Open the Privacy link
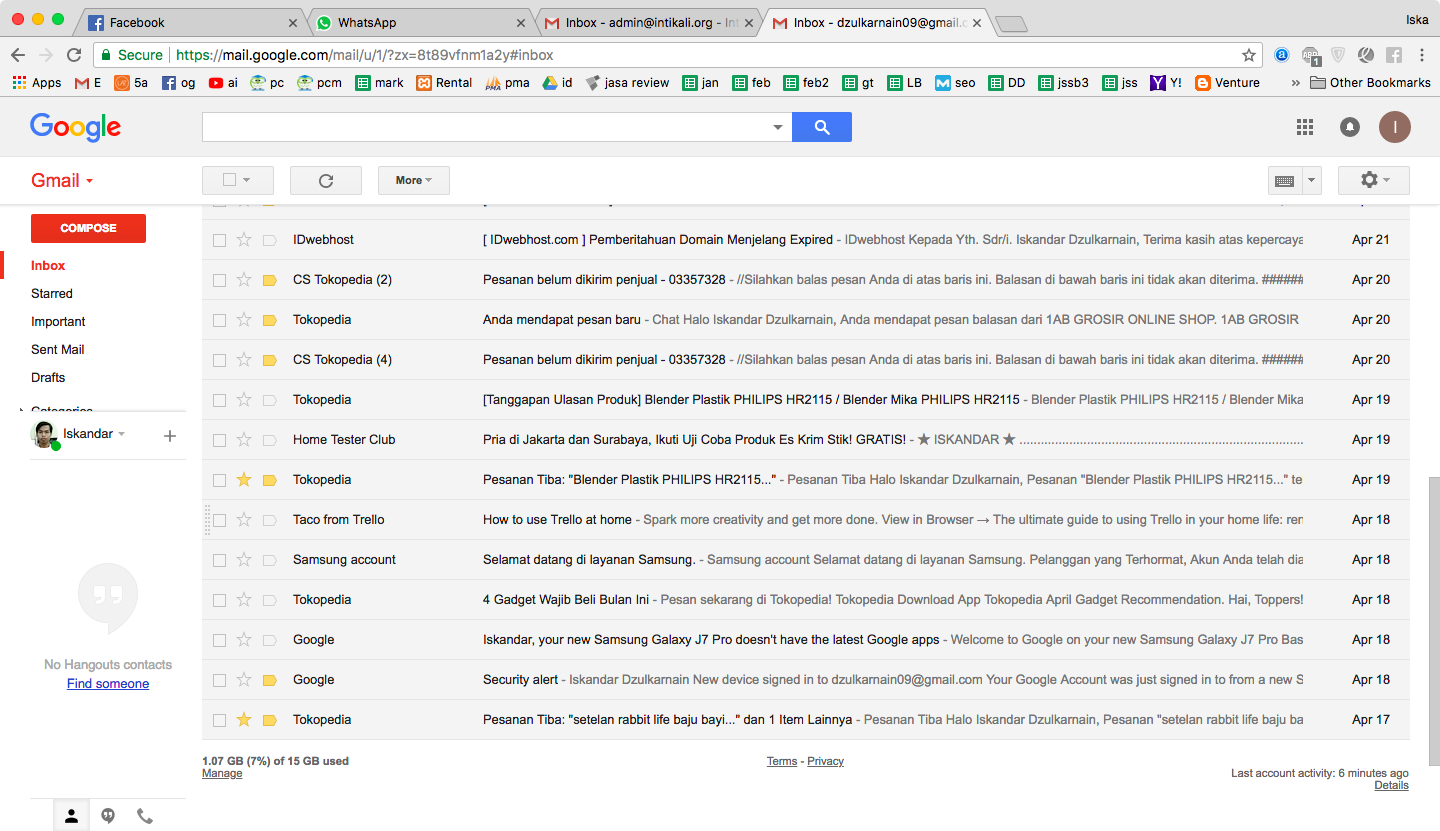This screenshot has width=1440, height=831. [826, 761]
